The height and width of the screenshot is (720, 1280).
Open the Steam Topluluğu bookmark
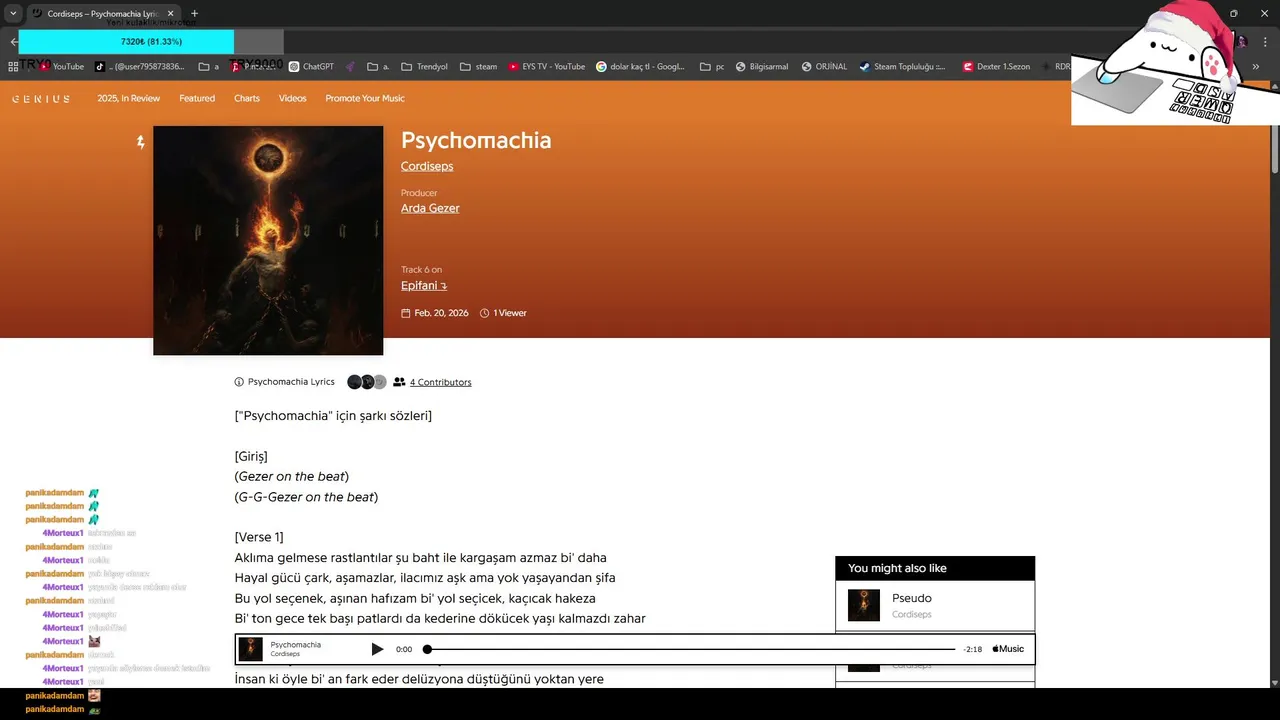click(902, 67)
